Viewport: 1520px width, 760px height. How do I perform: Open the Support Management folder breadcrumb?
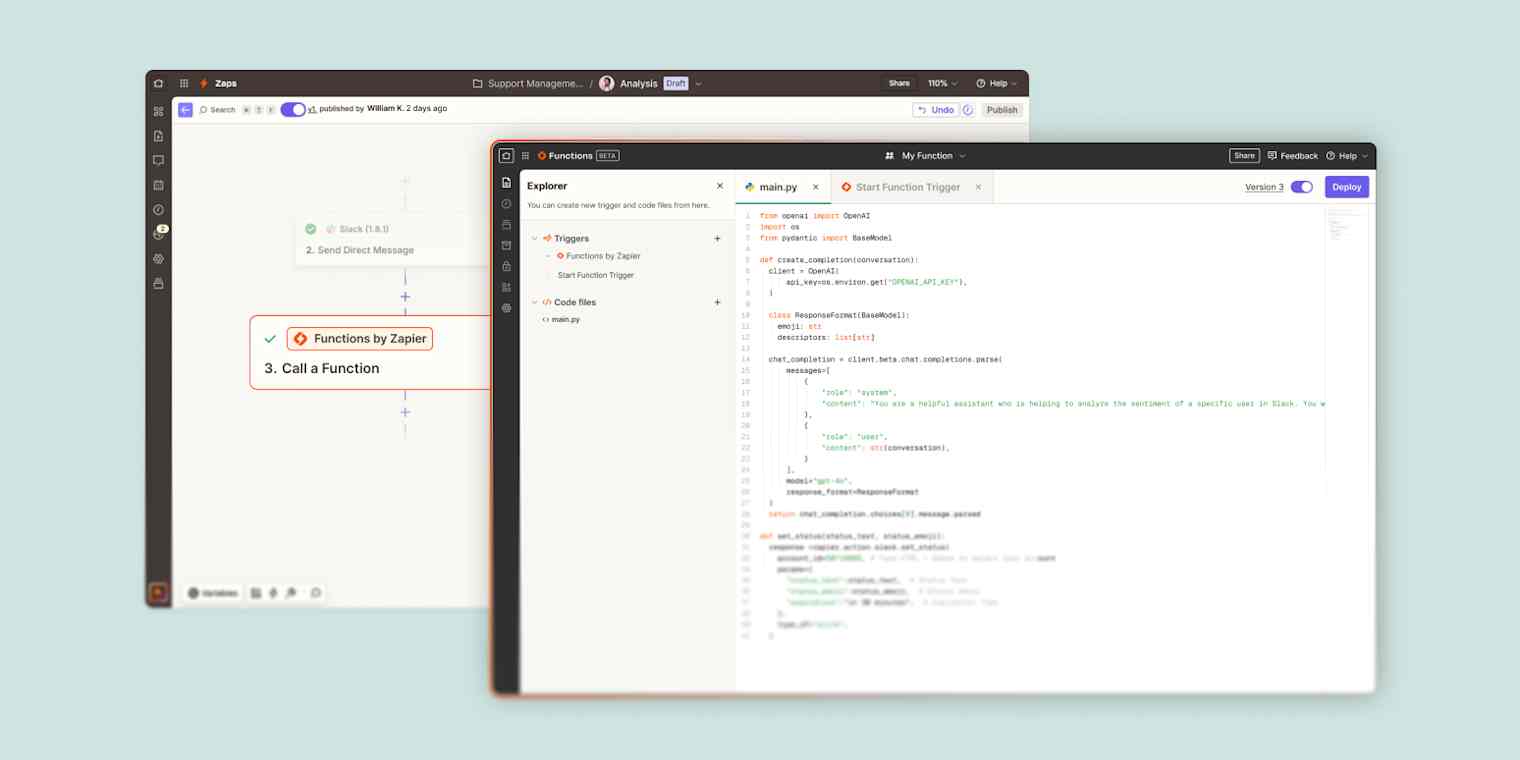(x=527, y=84)
